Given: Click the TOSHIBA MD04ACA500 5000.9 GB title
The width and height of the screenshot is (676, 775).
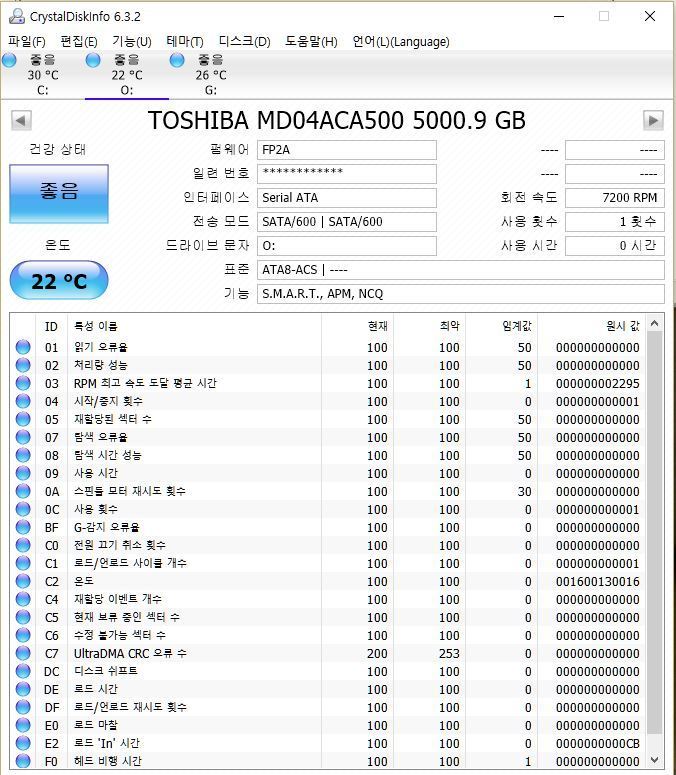Looking at the screenshot, I should click(337, 120).
